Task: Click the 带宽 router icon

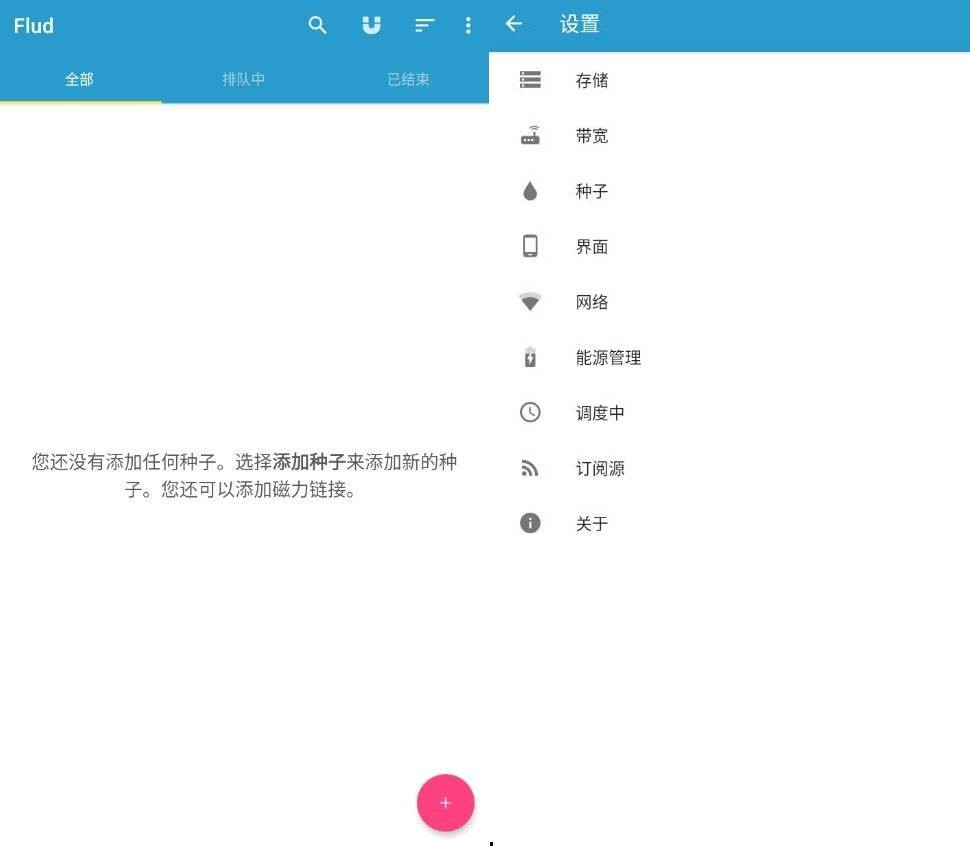Action: click(x=530, y=136)
